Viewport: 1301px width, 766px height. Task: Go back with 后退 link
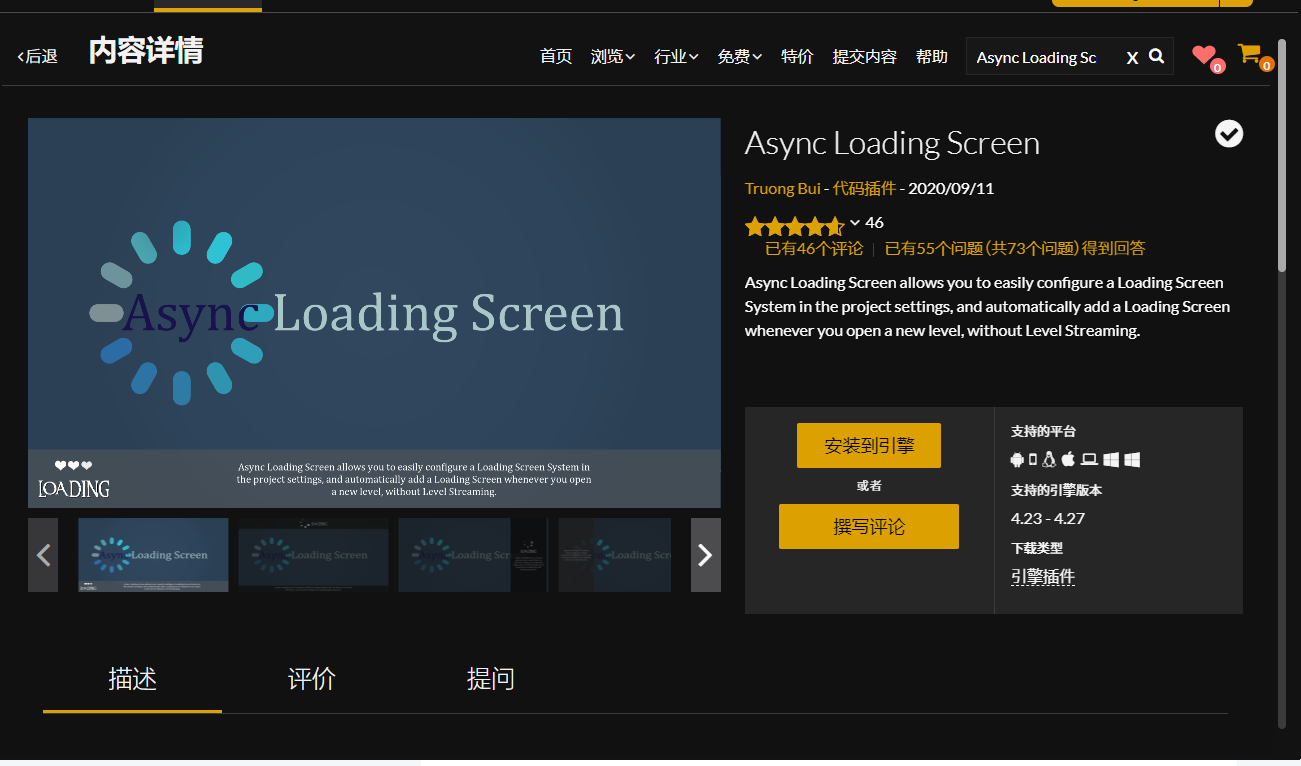(38, 57)
